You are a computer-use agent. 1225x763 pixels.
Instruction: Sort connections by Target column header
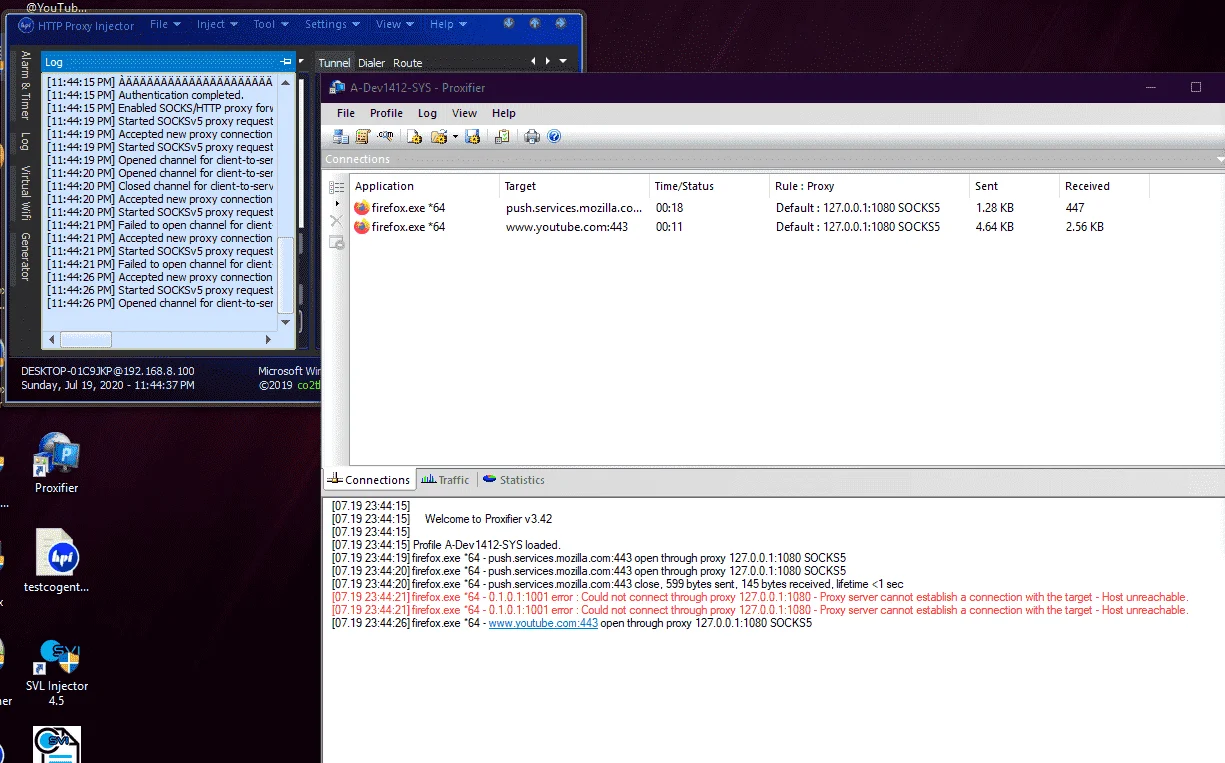pyautogui.click(x=574, y=186)
